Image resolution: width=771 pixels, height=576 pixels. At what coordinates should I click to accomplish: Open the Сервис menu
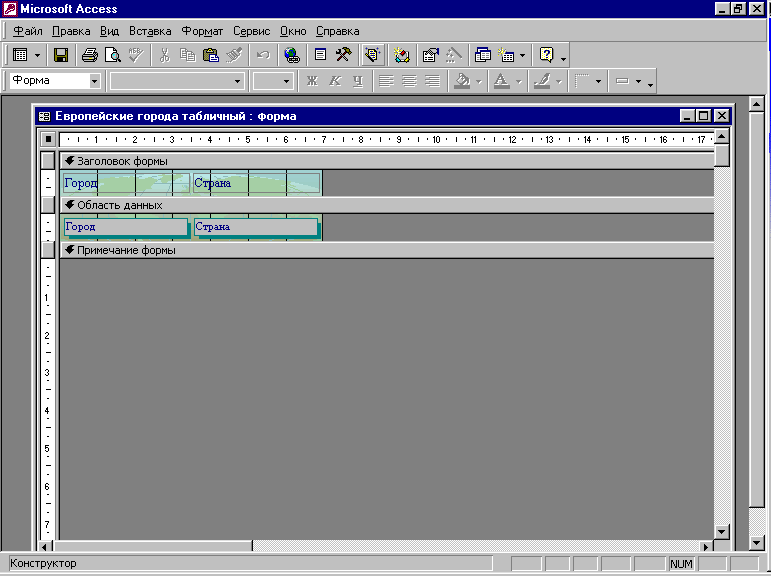[251, 31]
